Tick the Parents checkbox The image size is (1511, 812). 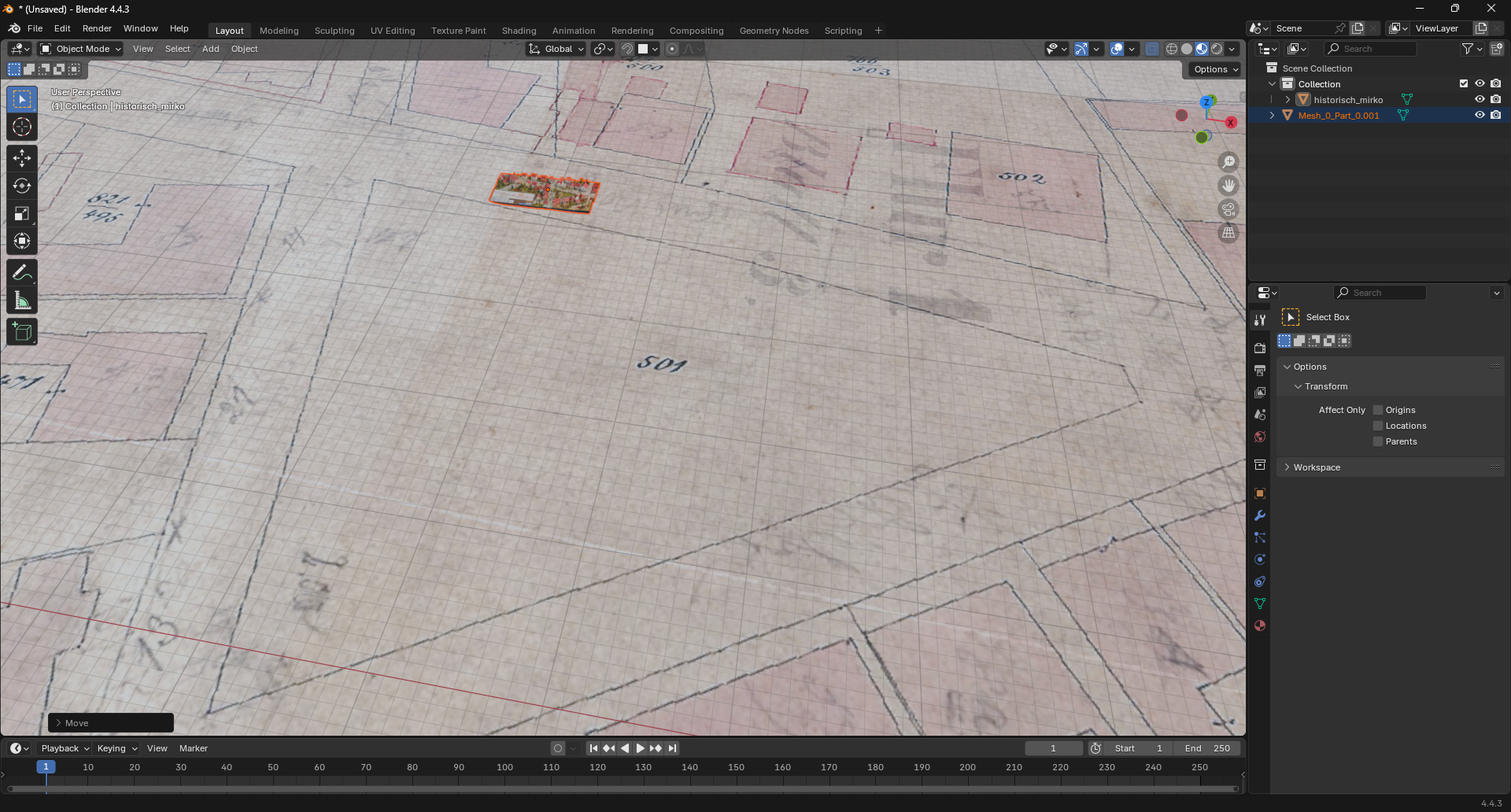pos(1378,441)
